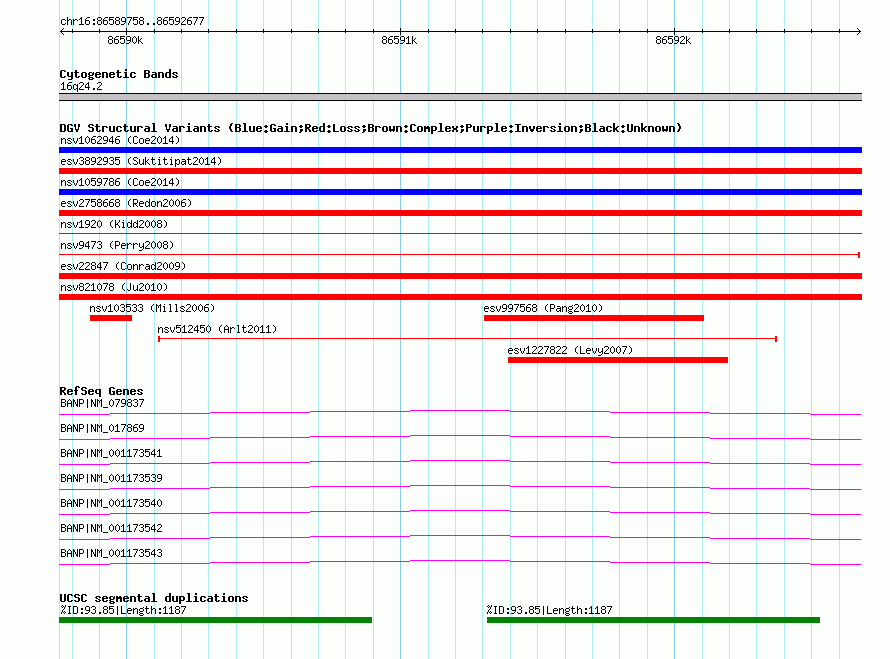The image size is (890, 659).
Task: Click the 86592k ruler tick label
Action: [x=673, y=40]
